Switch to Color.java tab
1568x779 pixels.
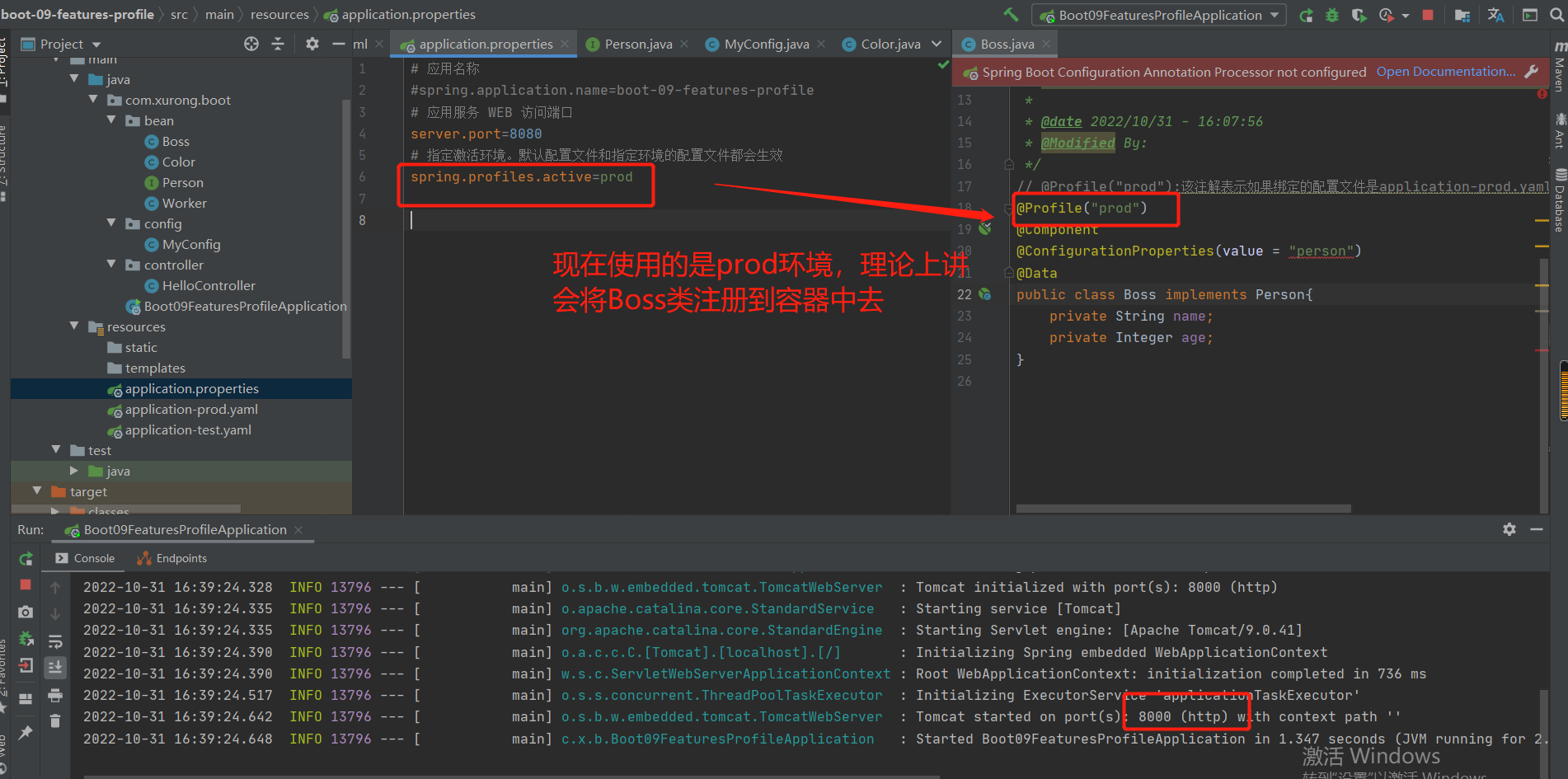890,44
